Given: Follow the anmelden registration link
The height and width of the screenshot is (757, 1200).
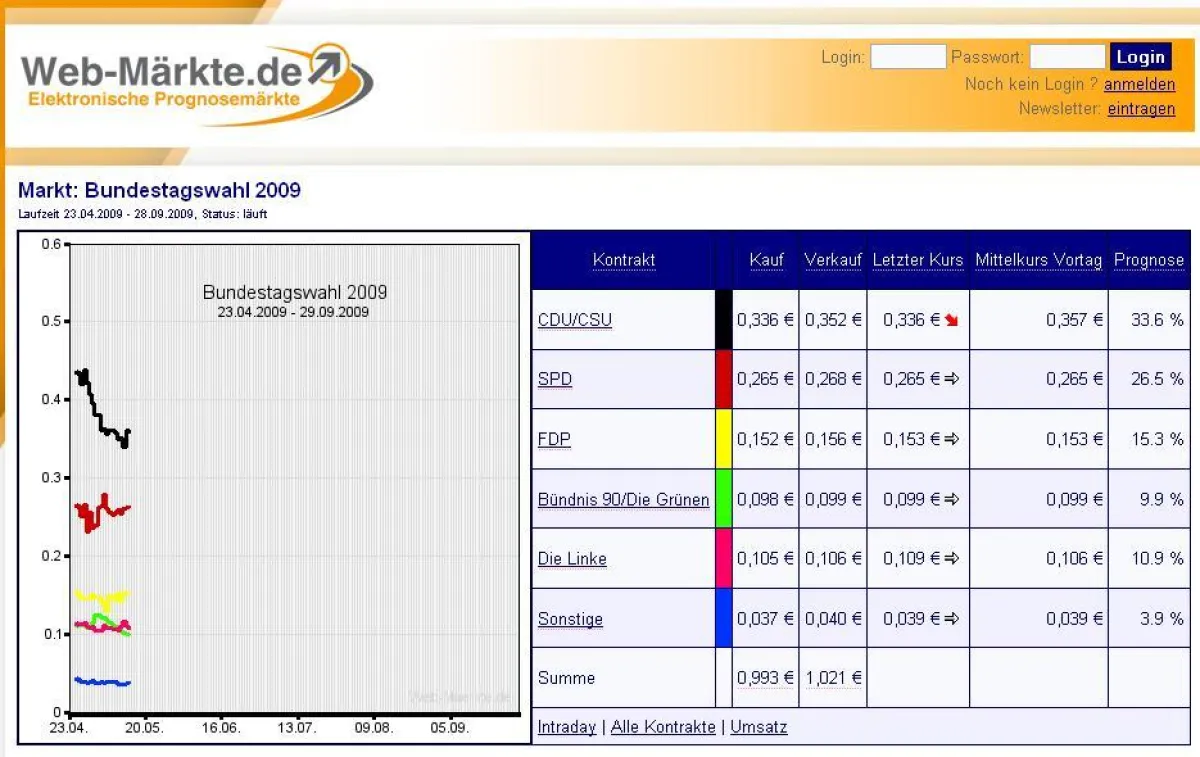Looking at the screenshot, I should click(x=1139, y=84).
